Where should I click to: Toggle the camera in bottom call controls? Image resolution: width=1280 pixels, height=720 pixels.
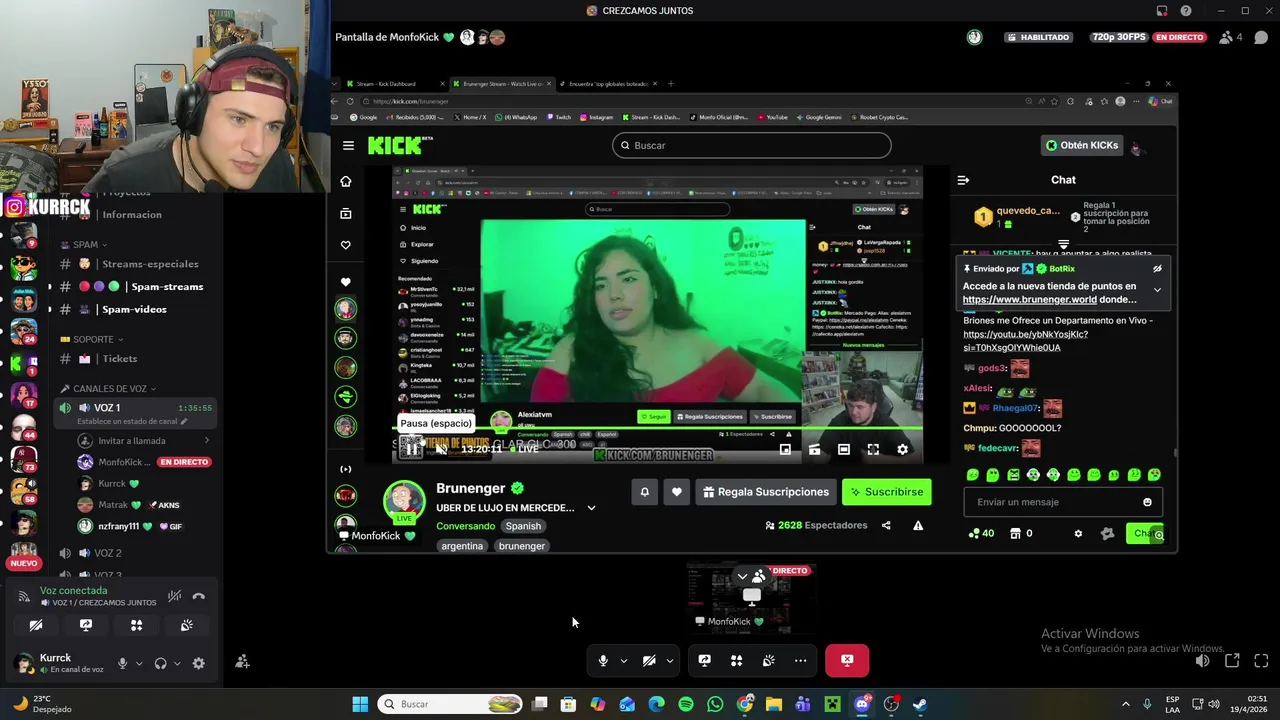tap(649, 660)
